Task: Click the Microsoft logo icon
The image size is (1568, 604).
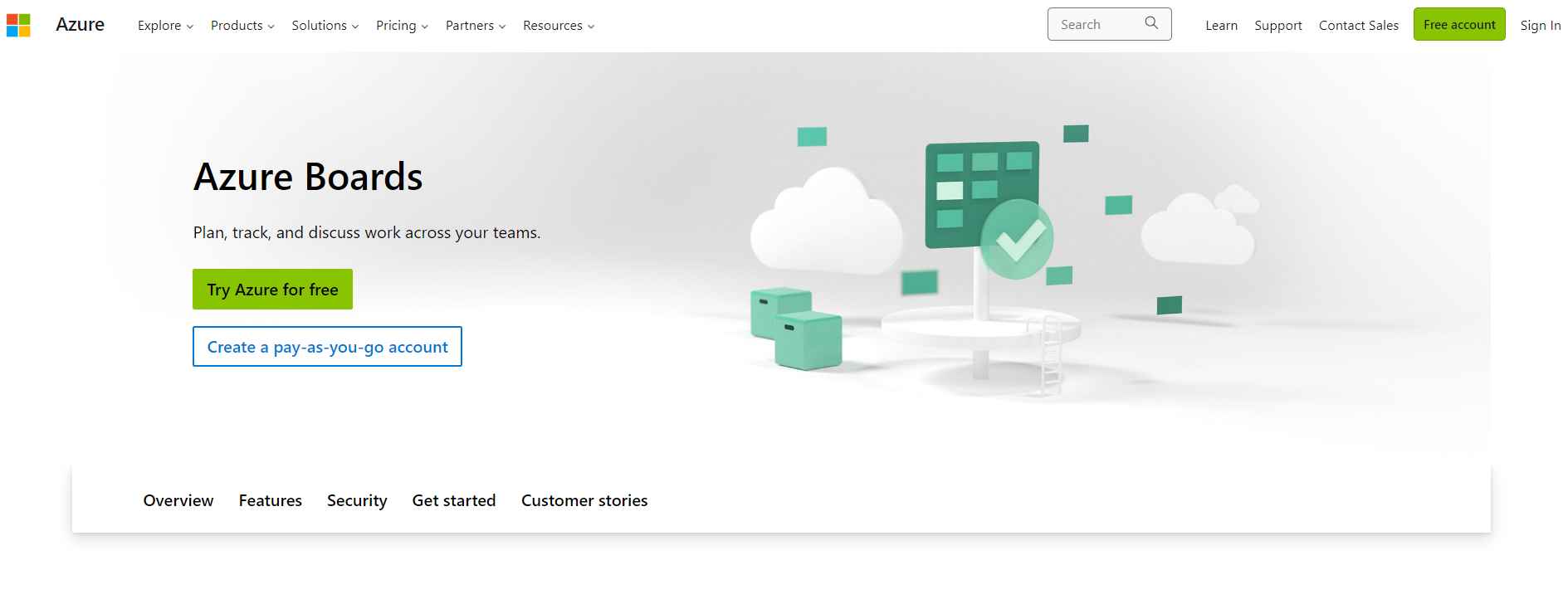Action: pos(18,25)
